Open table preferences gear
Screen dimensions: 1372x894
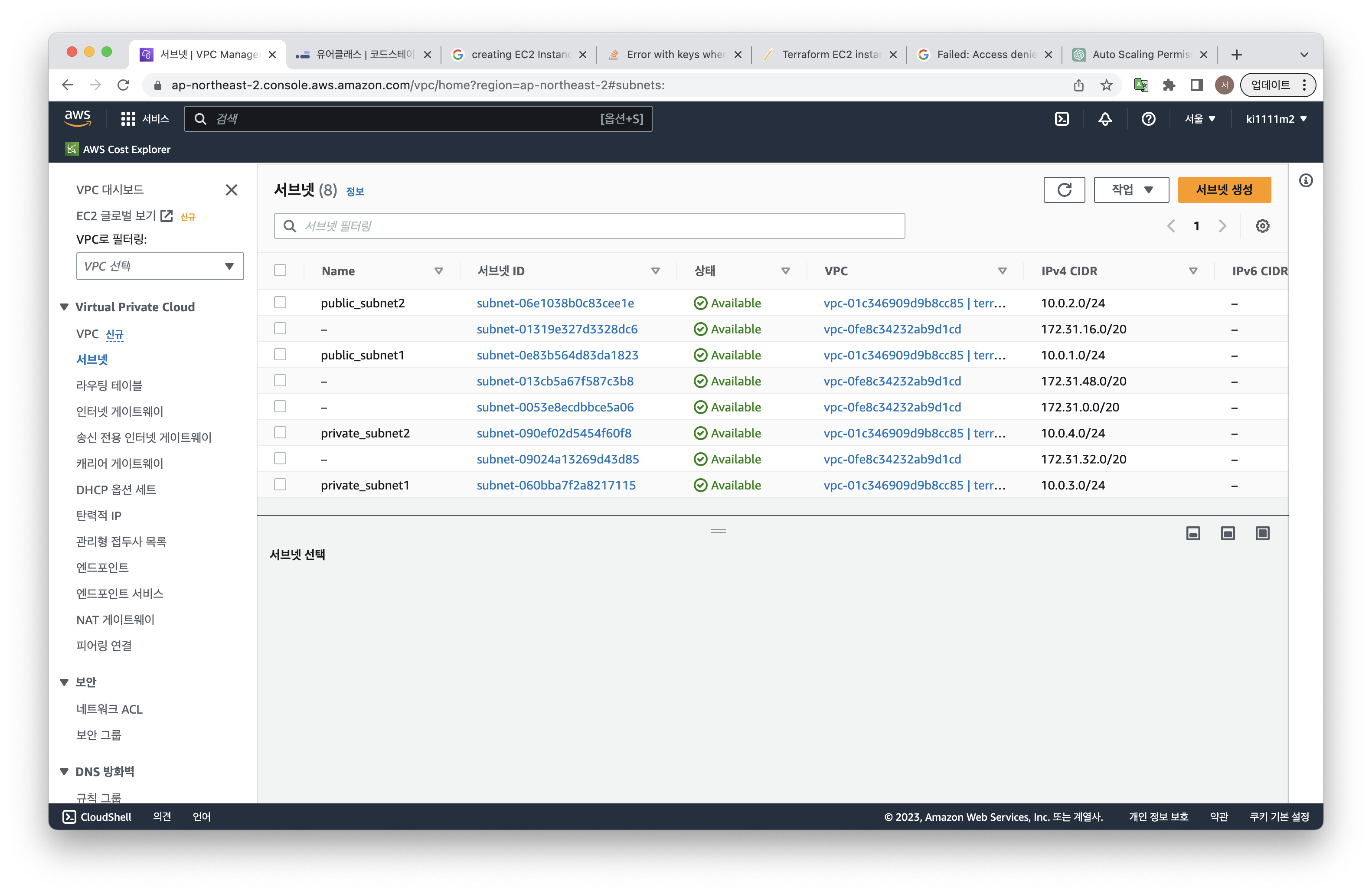pyautogui.click(x=1262, y=226)
